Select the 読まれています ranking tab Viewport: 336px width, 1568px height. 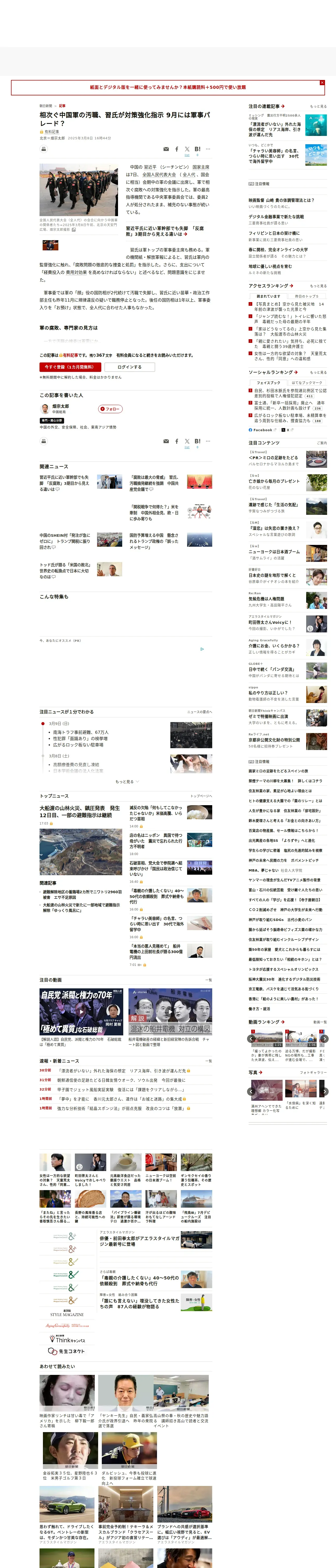(x=268, y=296)
